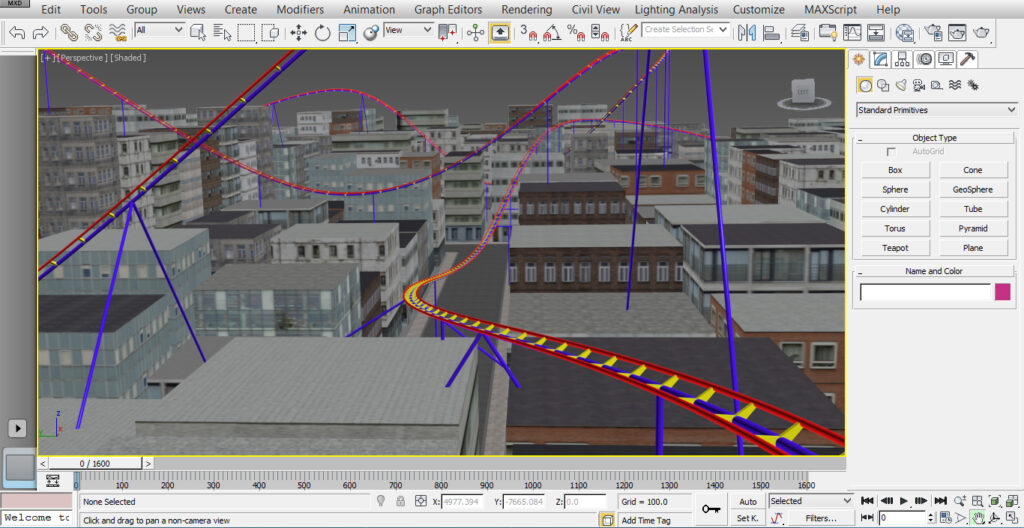The image size is (1024, 528).
Task: Click frame 800 on the timeline ruler
Action: pos(441,486)
